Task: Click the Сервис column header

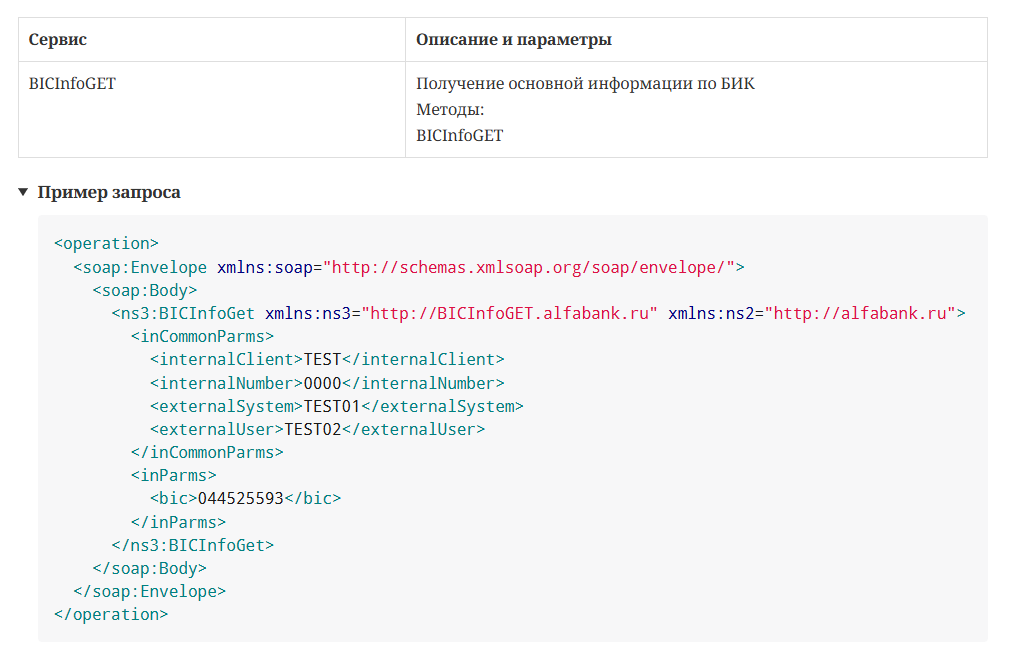Action: click(x=58, y=40)
